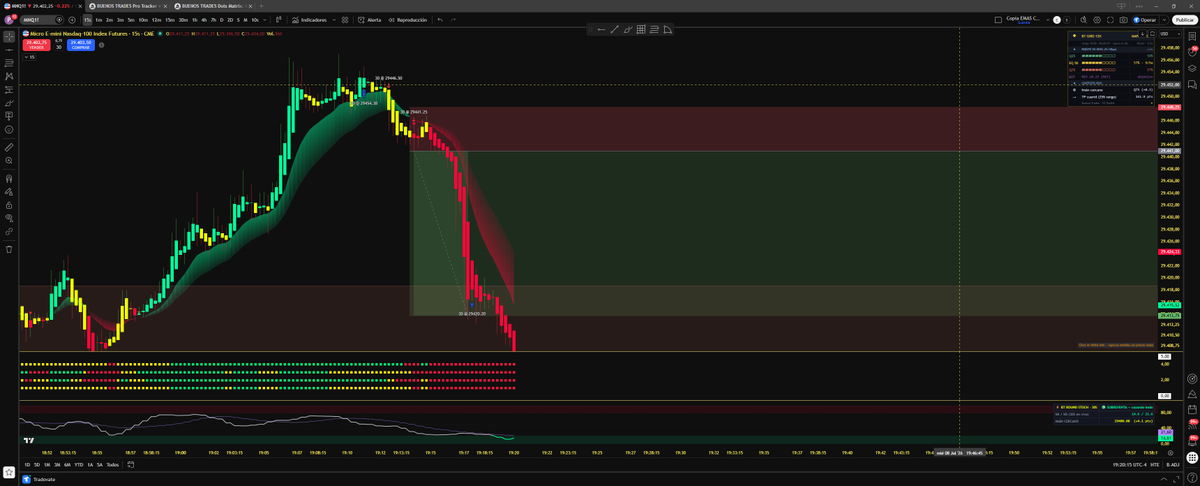Expand the timeframe interval dropdown arrow

265,20
